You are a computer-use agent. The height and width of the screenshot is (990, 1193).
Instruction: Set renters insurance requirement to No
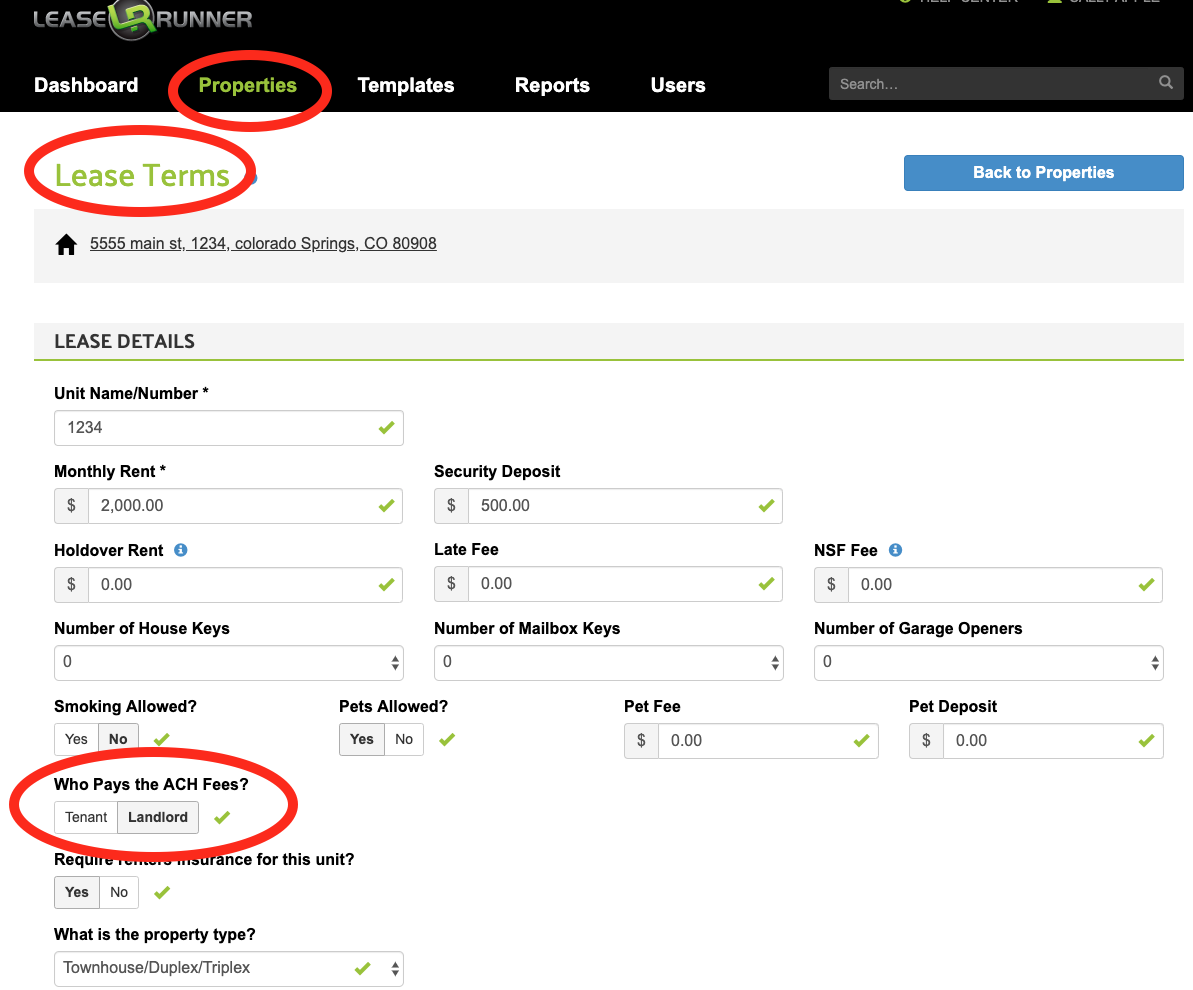[x=119, y=892]
